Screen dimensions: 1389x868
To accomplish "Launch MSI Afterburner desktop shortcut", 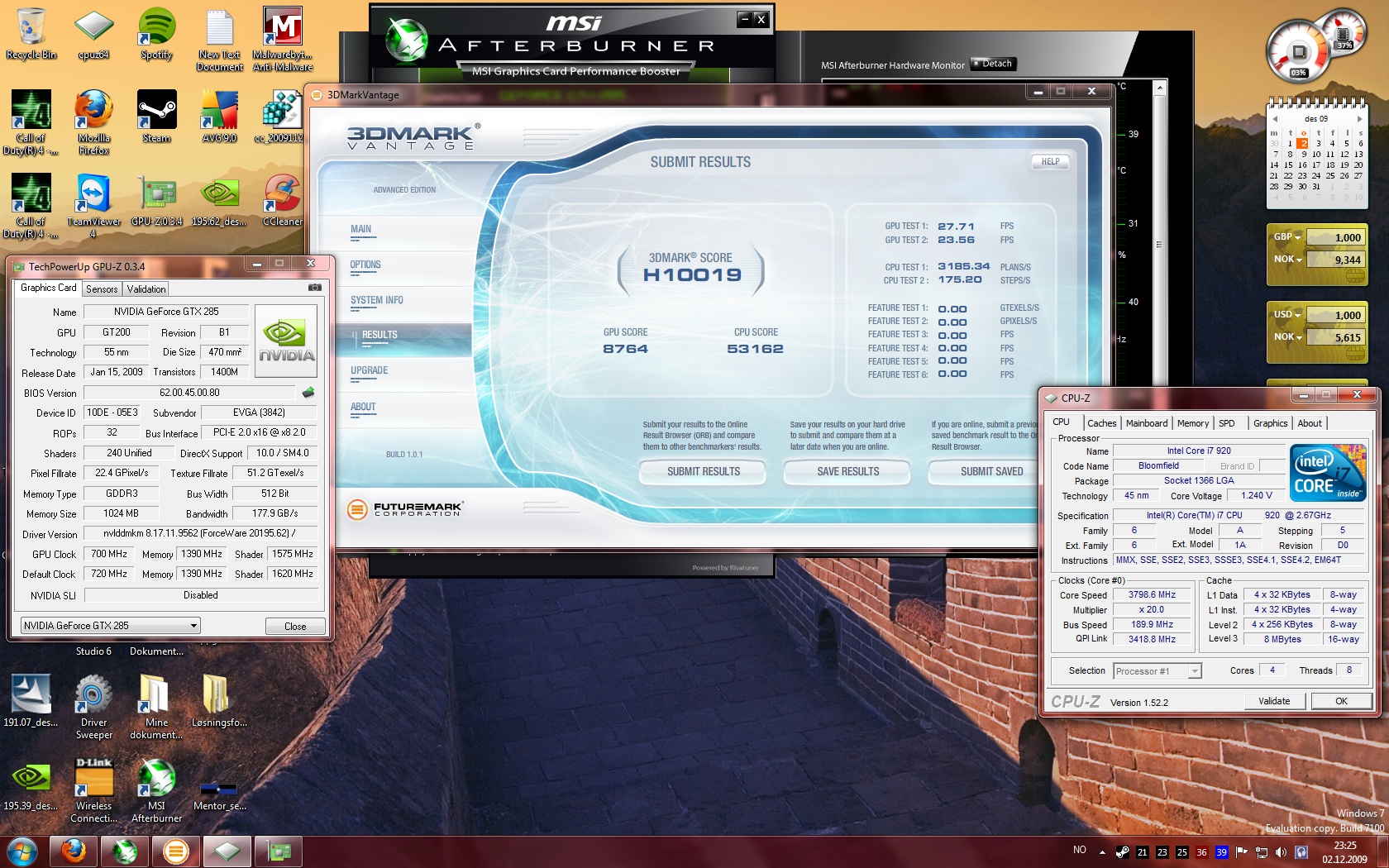I will click(x=156, y=790).
